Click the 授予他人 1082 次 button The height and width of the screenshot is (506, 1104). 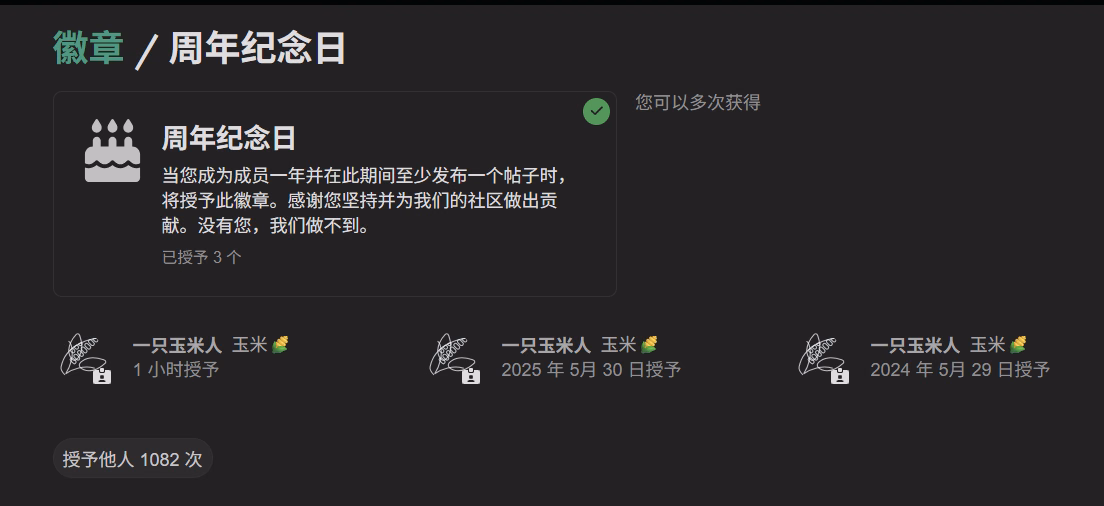pos(133,459)
